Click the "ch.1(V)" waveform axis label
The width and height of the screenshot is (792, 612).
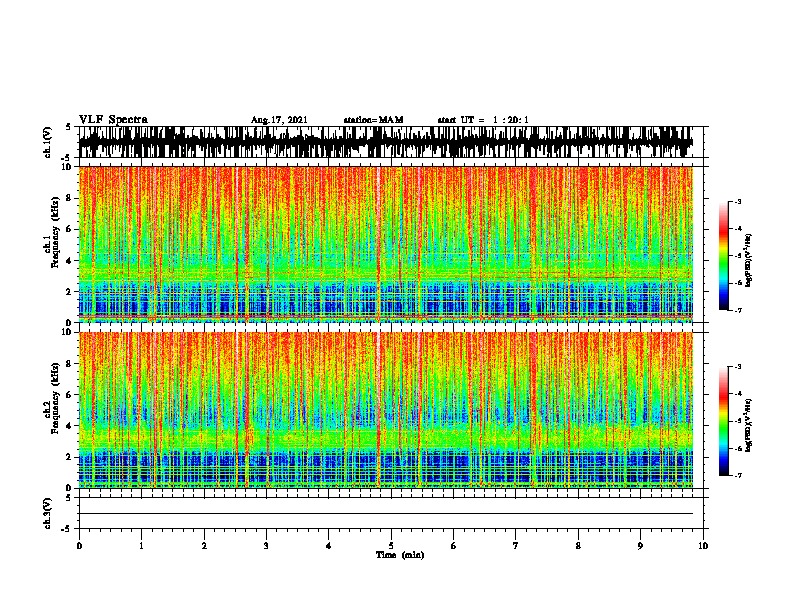click(x=47, y=142)
